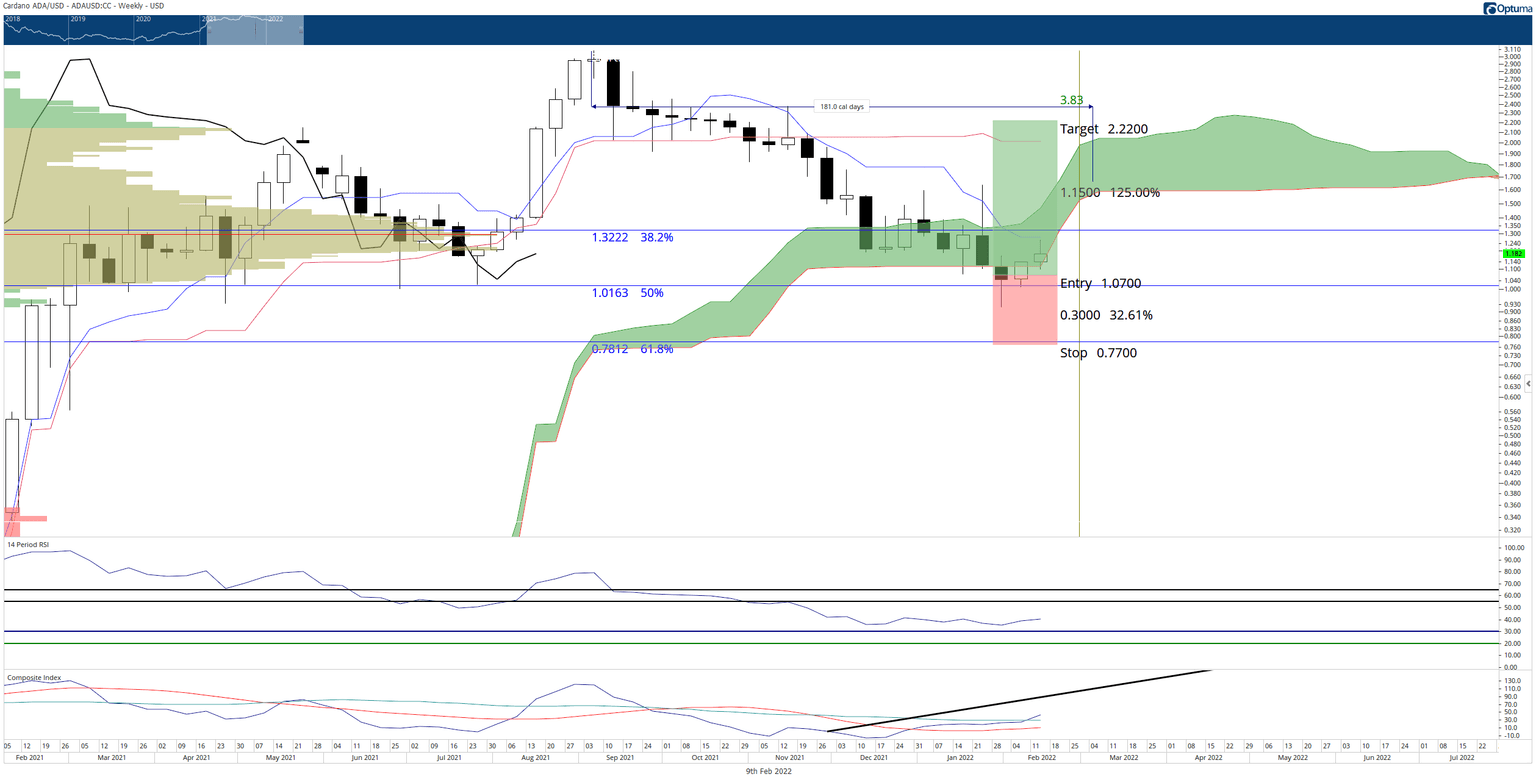Click 'Oct 2021' on the date axis
The height and width of the screenshot is (783, 1536).
pos(704,758)
